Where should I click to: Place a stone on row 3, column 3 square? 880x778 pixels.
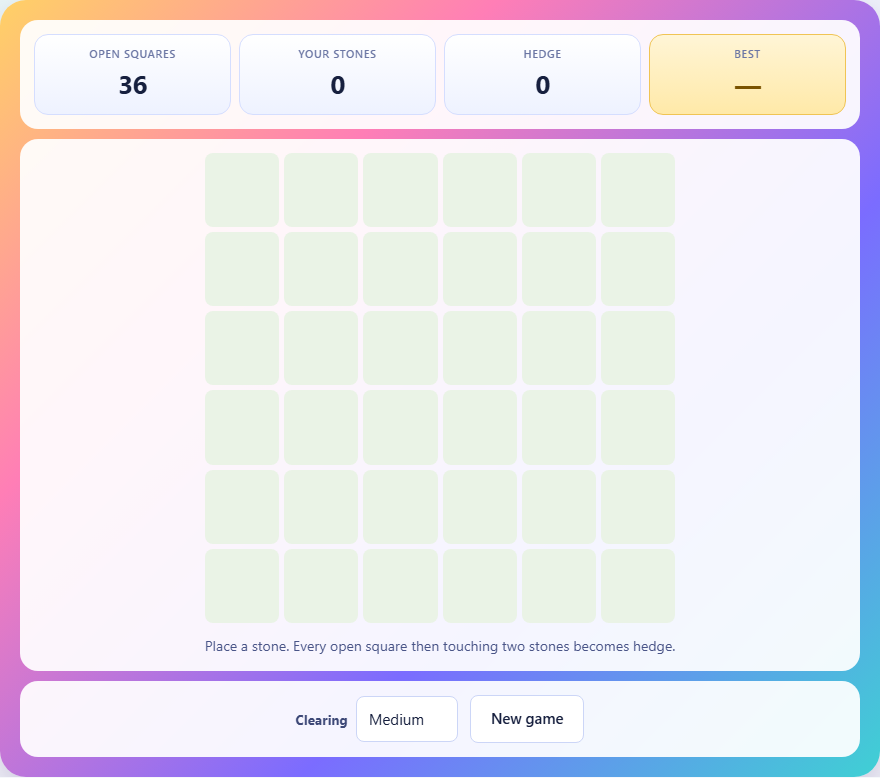[400, 348]
